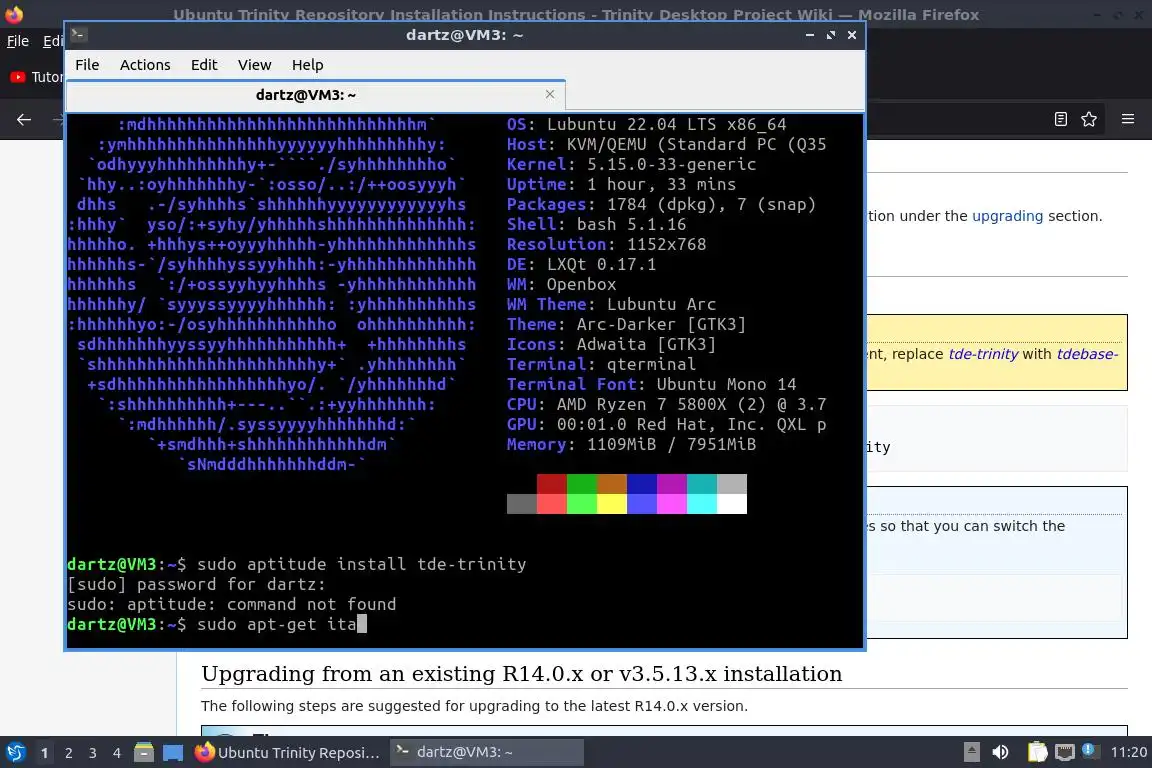Switch to virtual desktop 4

coord(117,753)
